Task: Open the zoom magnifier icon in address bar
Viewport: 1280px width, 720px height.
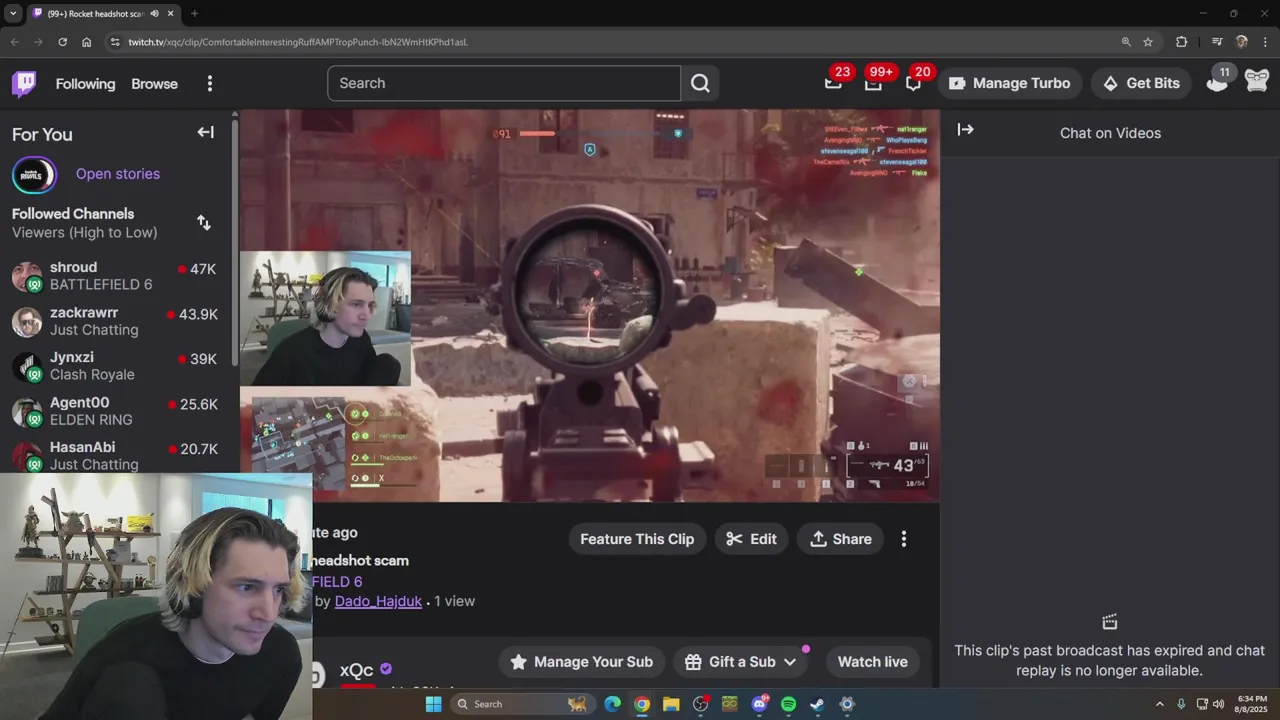Action: (1126, 42)
